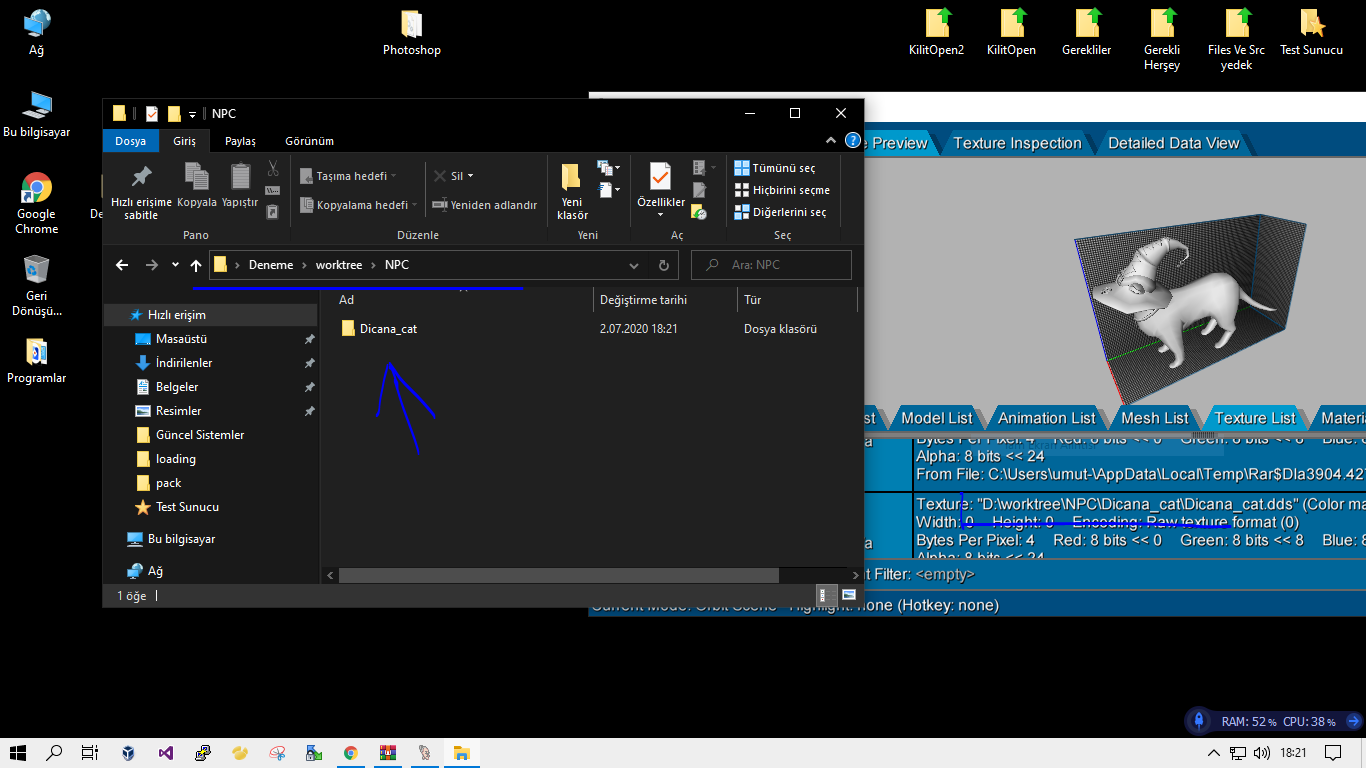Viewport: 1366px width, 768px height.
Task: Click Tümünü seç select all
Action: click(x=775, y=168)
